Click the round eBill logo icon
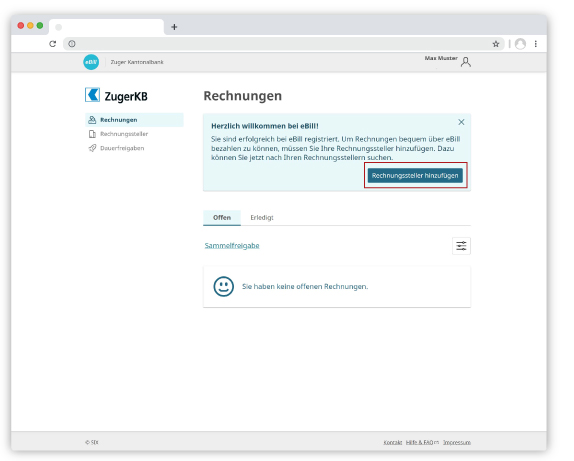Viewport: 574px width, 461px height. (x=91, y=62)
